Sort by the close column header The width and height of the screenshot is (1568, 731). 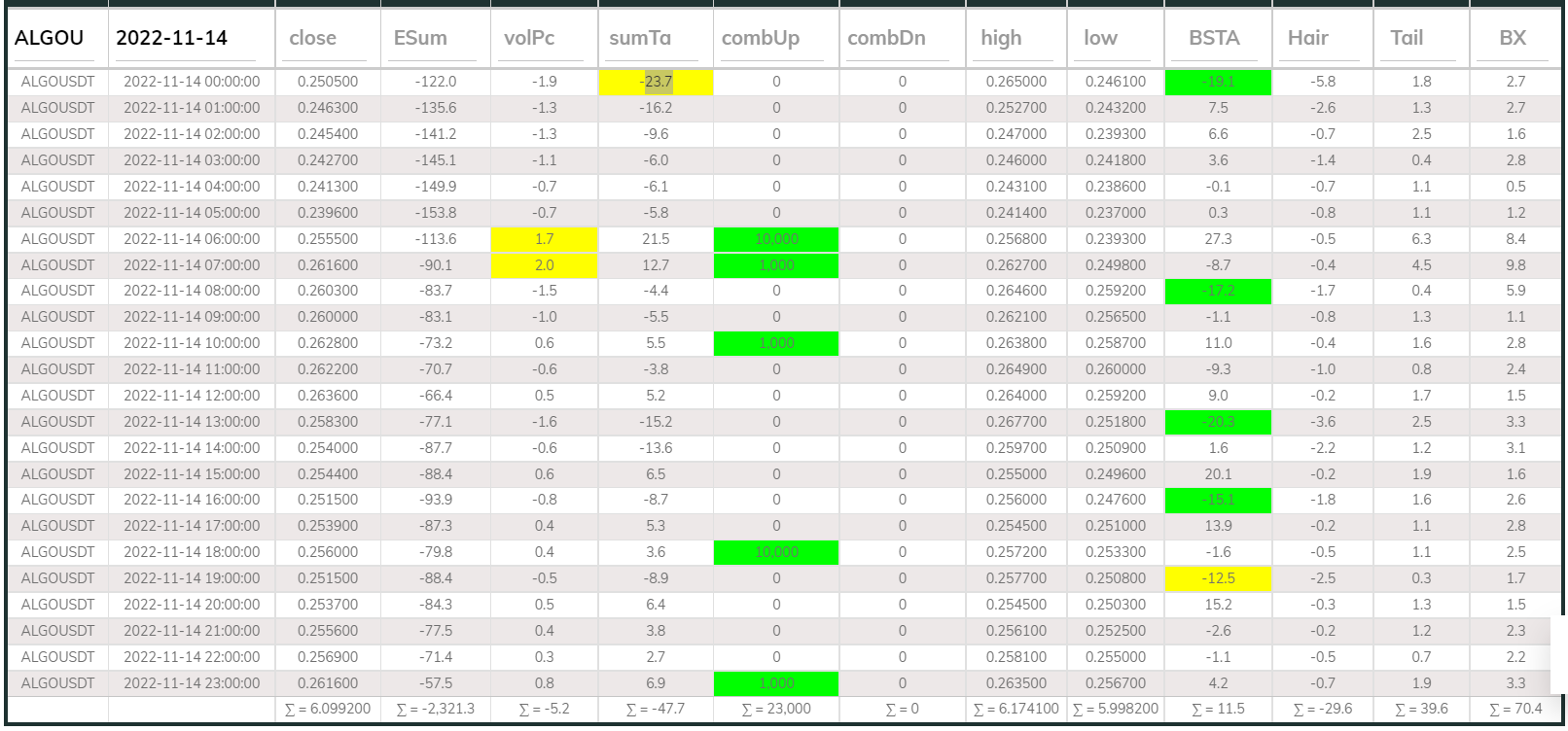coord(312,38)
